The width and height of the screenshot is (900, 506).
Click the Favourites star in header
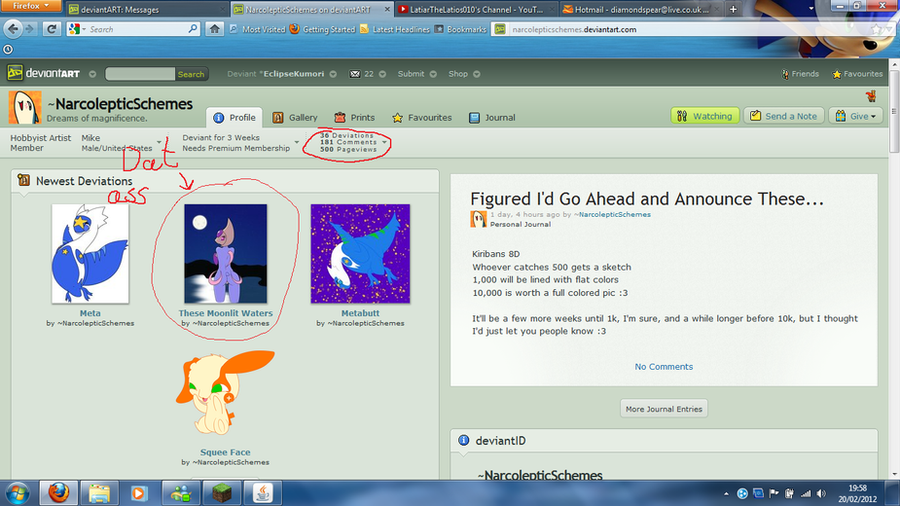pos(837,74)
